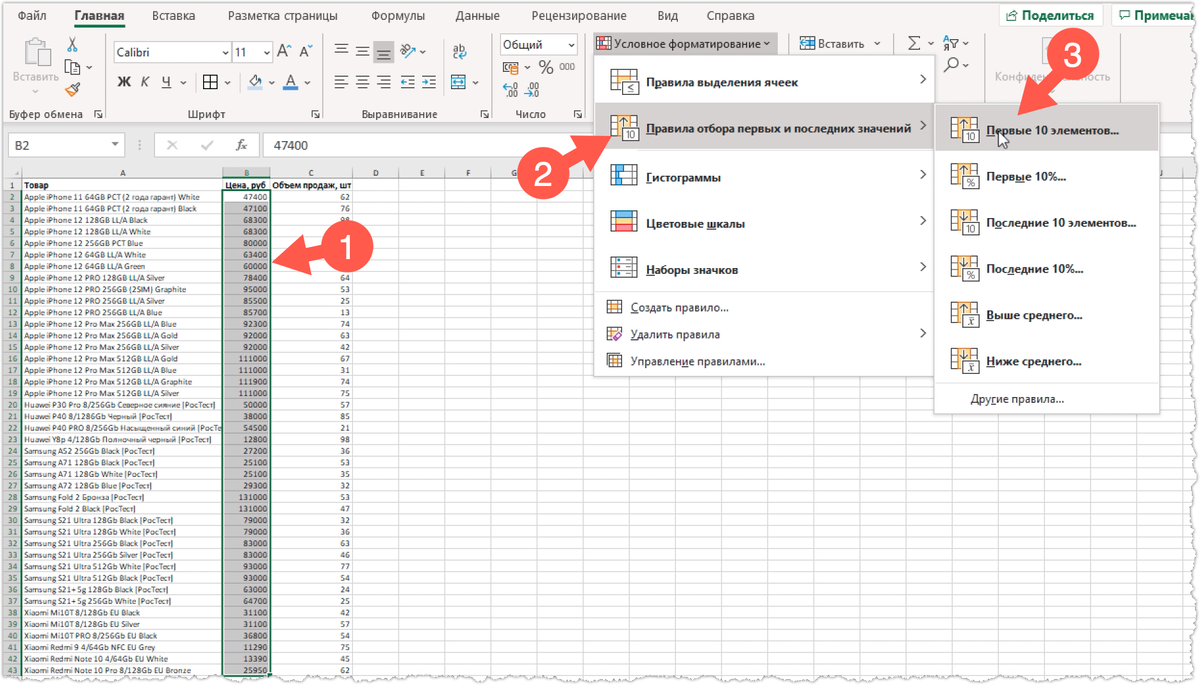Align text left icon
This screenshot has width=1200, height=685.
pos(341,82)
